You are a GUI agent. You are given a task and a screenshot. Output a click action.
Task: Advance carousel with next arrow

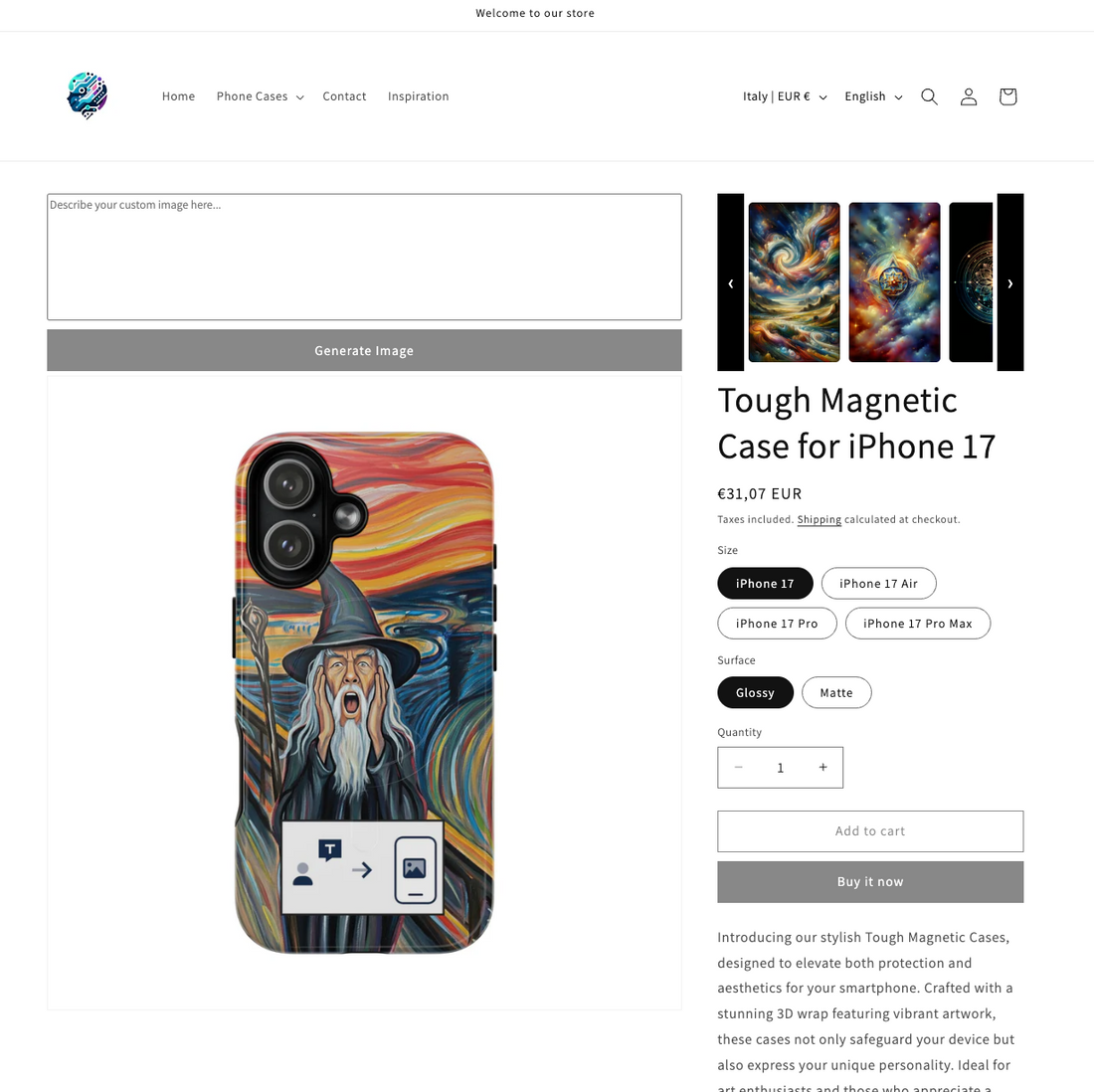coord(1009,282)
